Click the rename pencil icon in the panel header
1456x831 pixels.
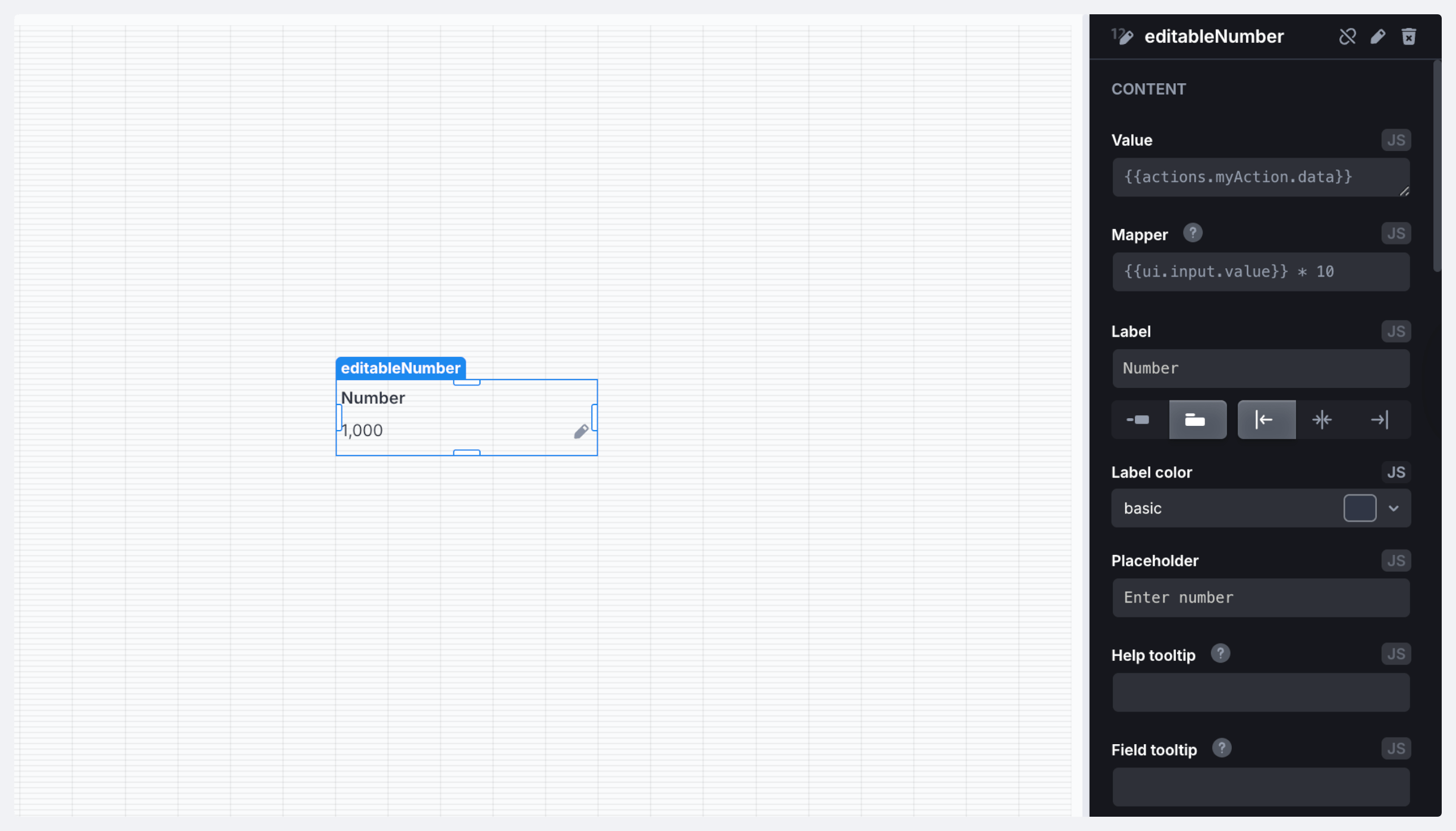(1378, 37)
